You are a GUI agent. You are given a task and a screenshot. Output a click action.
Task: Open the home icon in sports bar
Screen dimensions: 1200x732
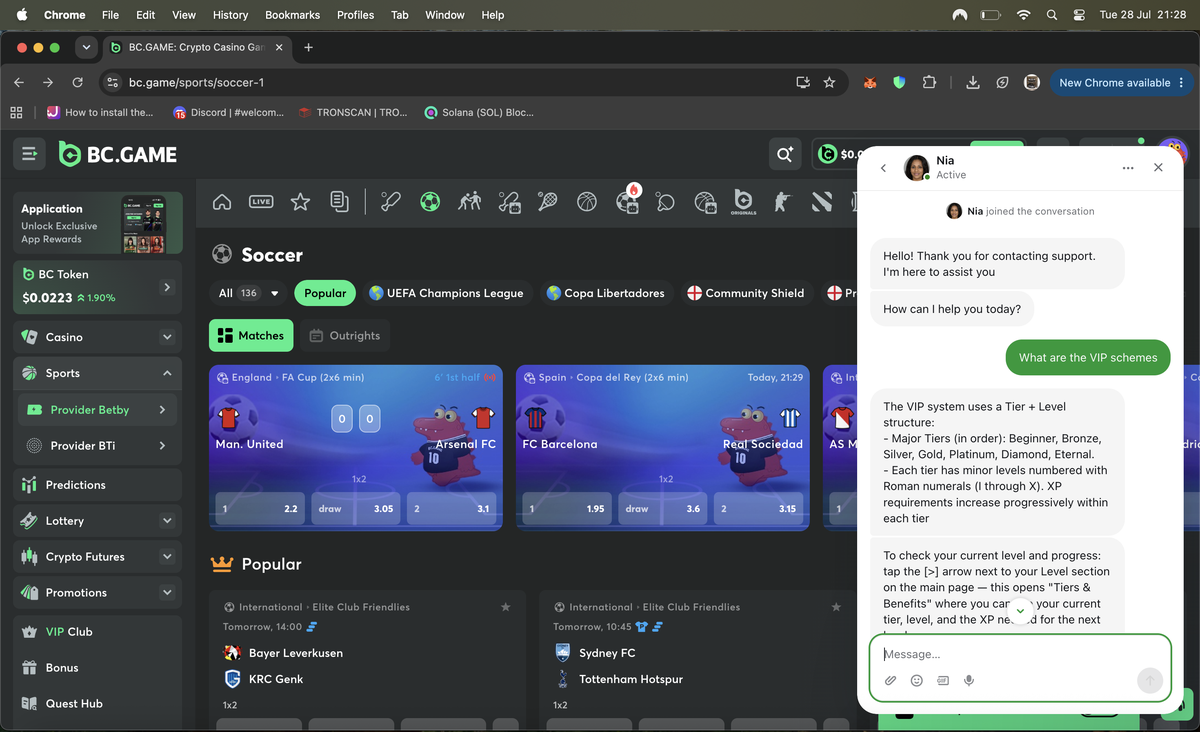click(x=222, y=202)
